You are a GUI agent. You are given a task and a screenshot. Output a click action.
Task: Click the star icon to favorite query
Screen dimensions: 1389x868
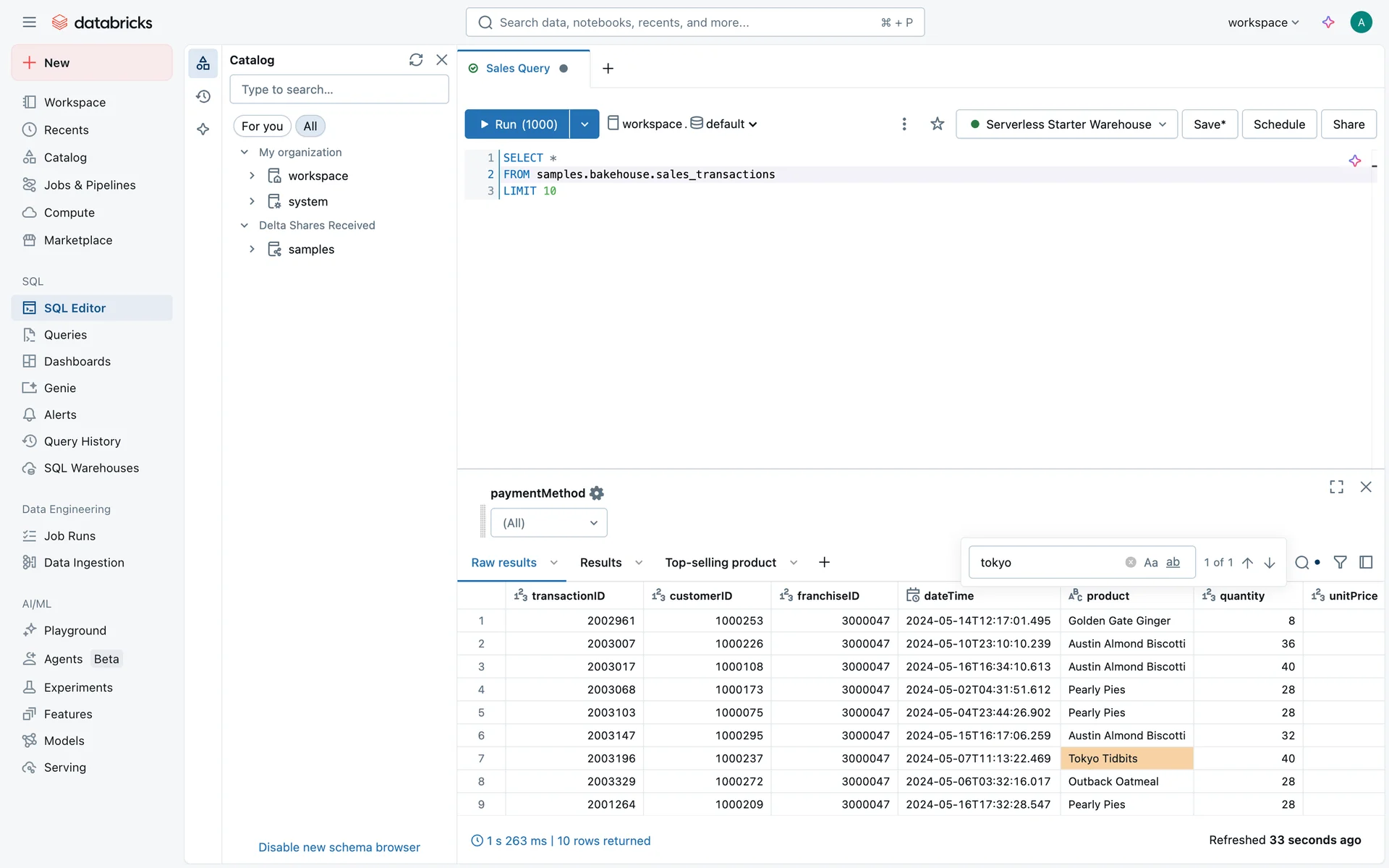click(x=937, y=124)
